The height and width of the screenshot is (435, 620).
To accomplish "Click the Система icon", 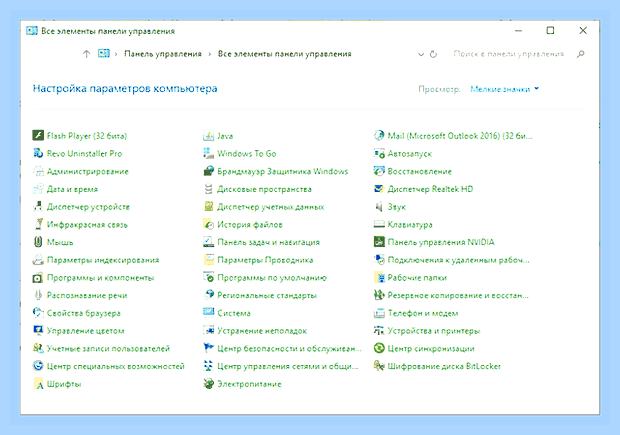I will coord(208,313).
